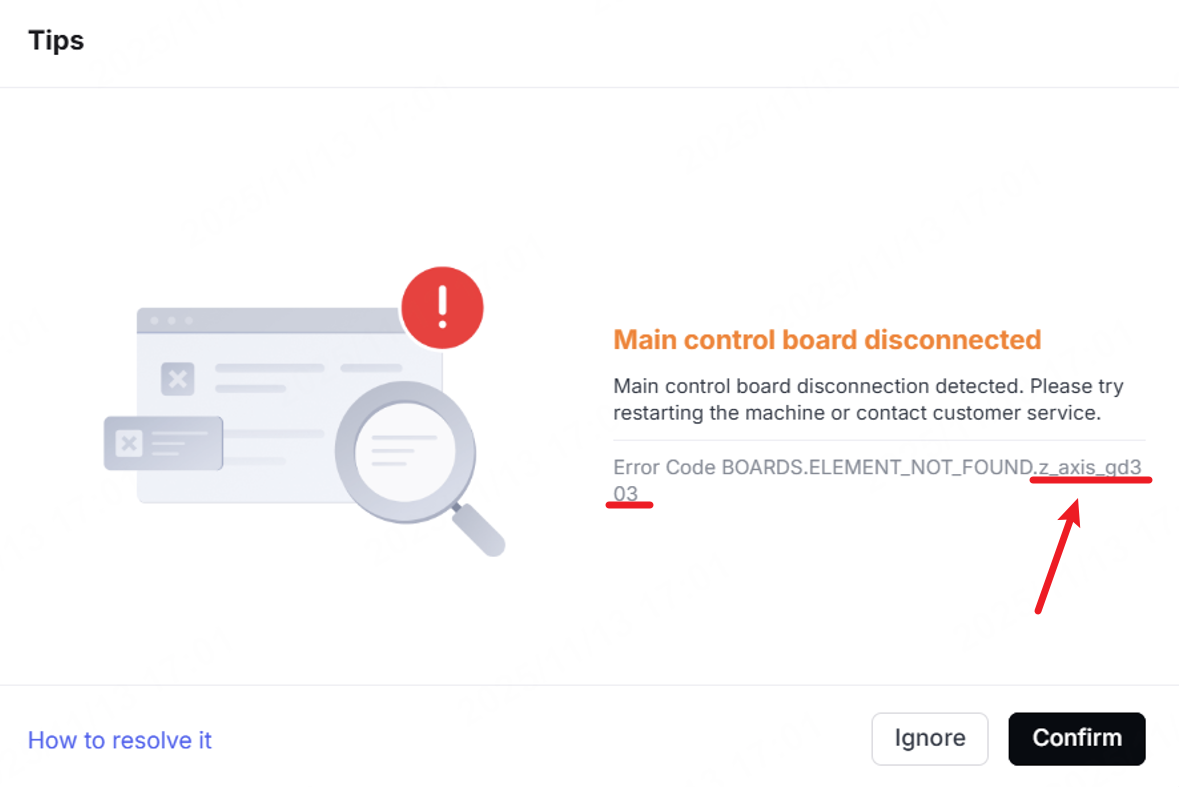The width and height of the screenshot is (1179, 787).
Task: Click the divider line above Error Code
Action: pyautogui.click(x=879, y=440)
